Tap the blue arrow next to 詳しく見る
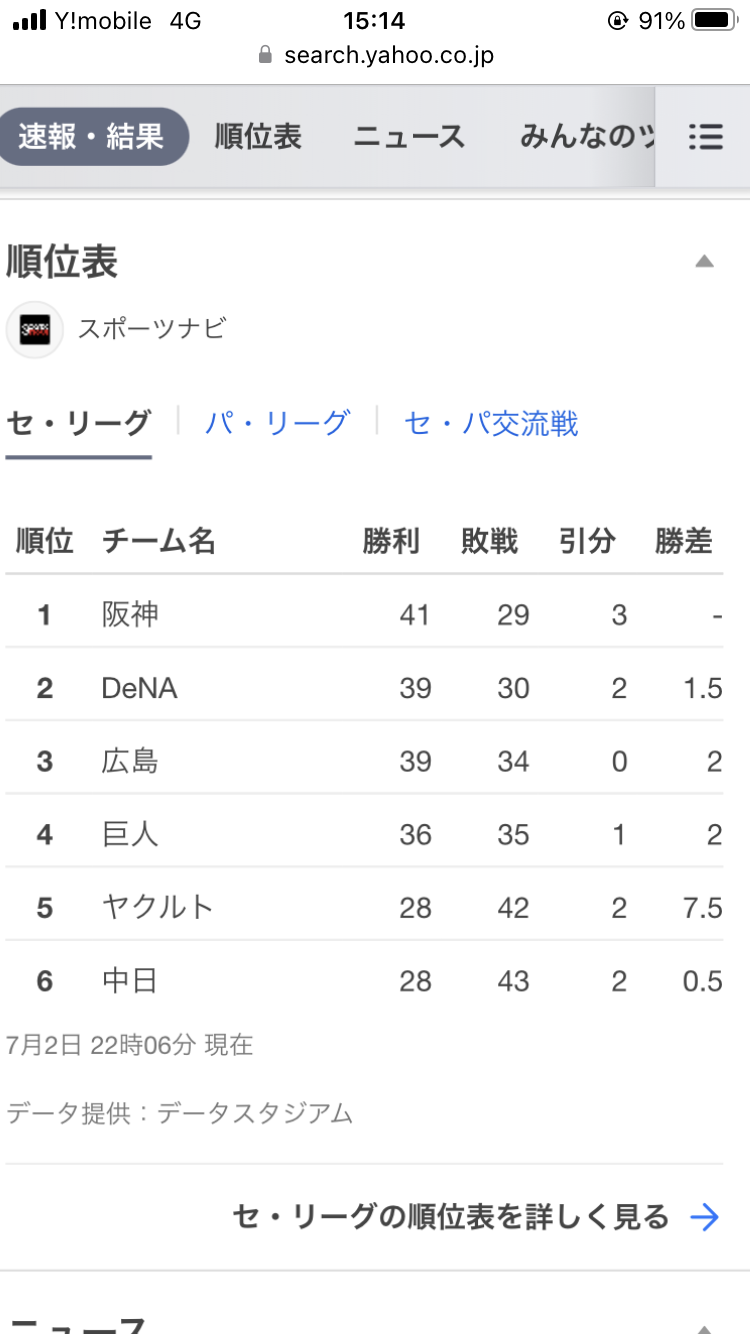Viewport: 750px width, 1334px height. pyautogui.click(x=705, y=1217)
